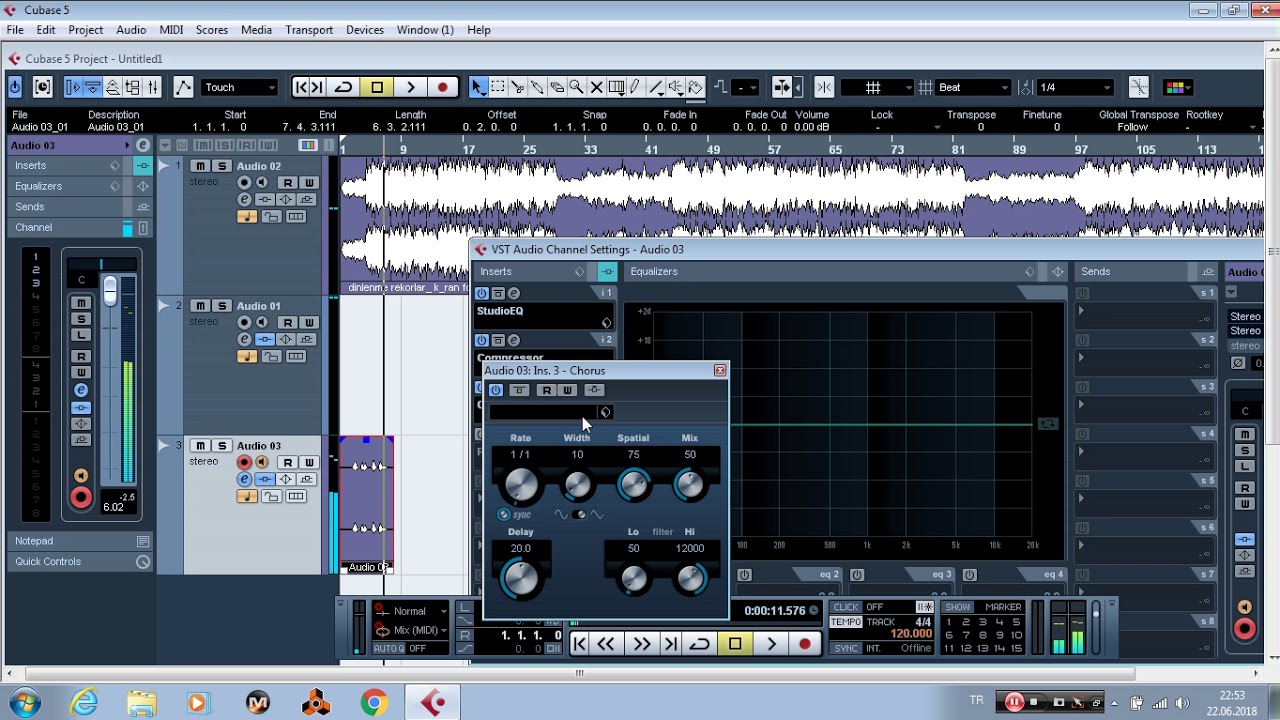
Task: Open the Audio menu
Action: click(x=131, y=30)
